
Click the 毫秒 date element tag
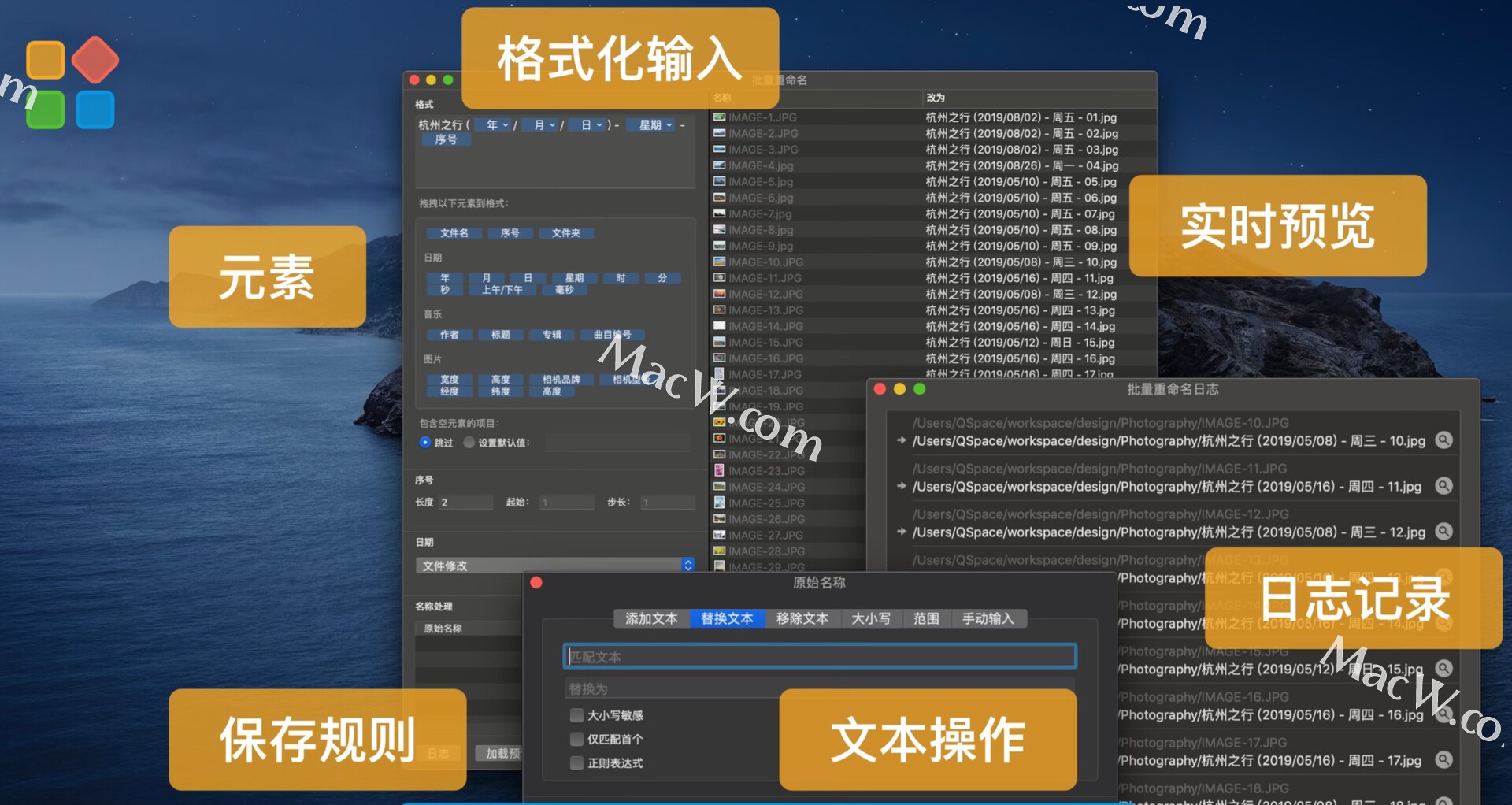565,290
